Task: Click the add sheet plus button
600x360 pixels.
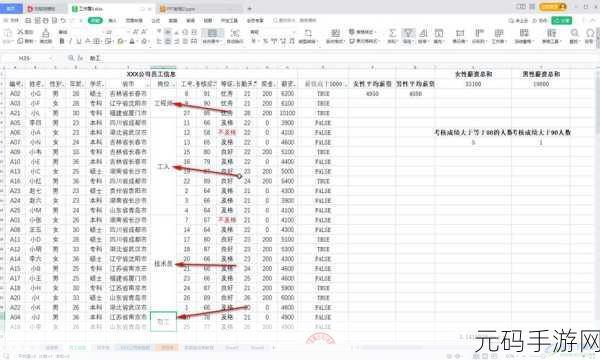Action: pyautogui.click(x=274, y=348)
